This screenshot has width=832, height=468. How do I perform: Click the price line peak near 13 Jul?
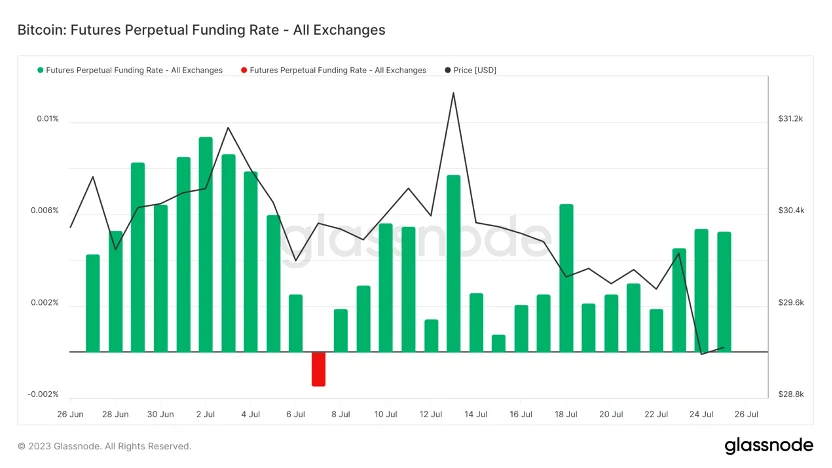point(453,94)
